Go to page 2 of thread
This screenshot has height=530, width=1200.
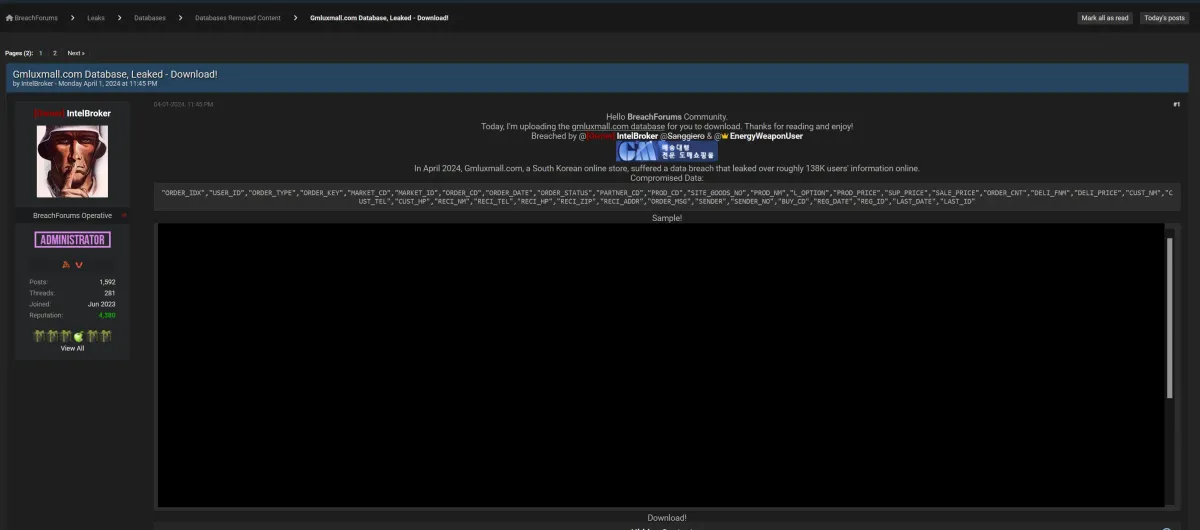[x=54, y=53]
